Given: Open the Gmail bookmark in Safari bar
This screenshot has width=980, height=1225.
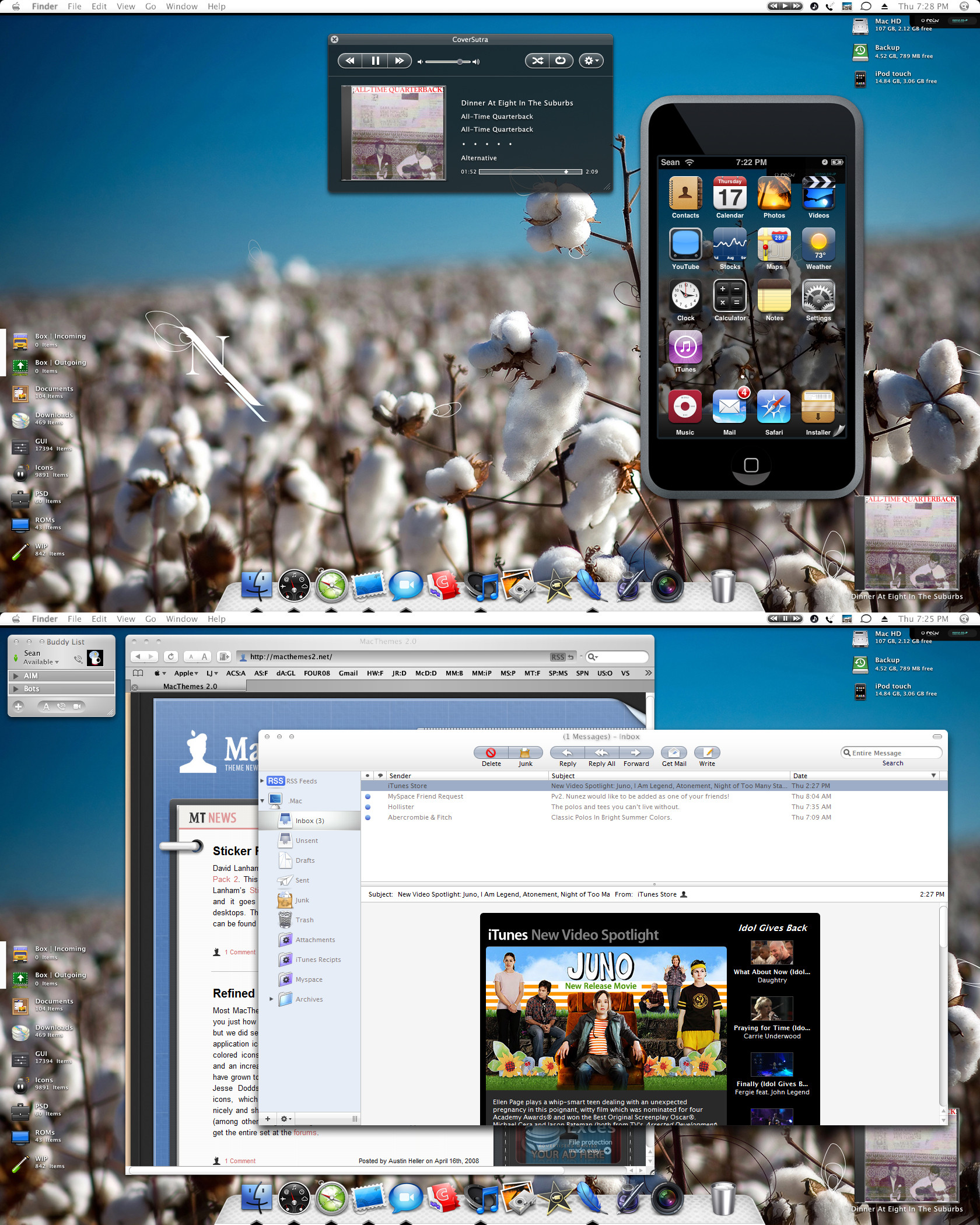Looking at the screenshot, I should 348,673.
